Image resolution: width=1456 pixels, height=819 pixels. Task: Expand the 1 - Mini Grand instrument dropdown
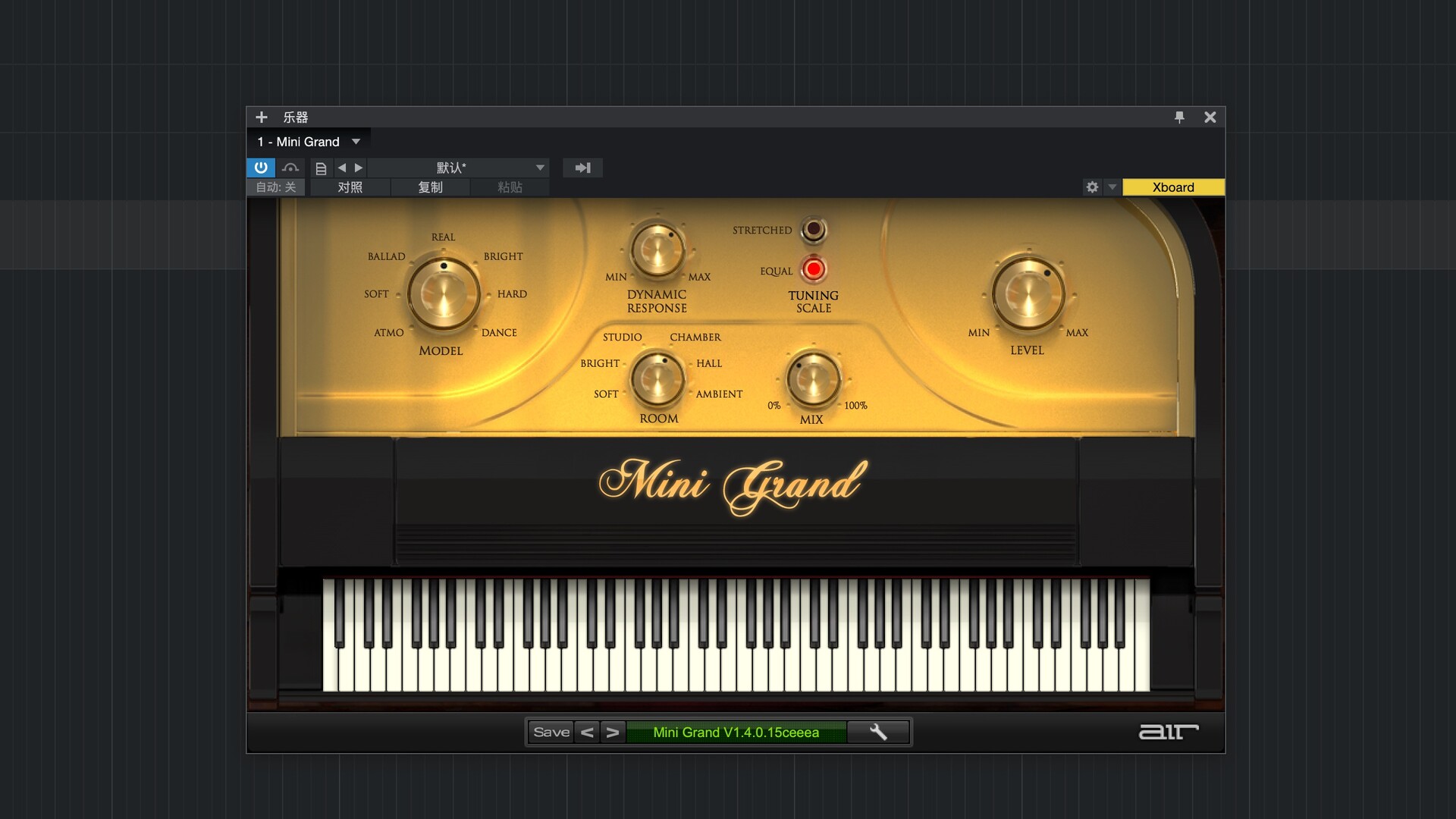pyautogui.click(x=356, y=142)
